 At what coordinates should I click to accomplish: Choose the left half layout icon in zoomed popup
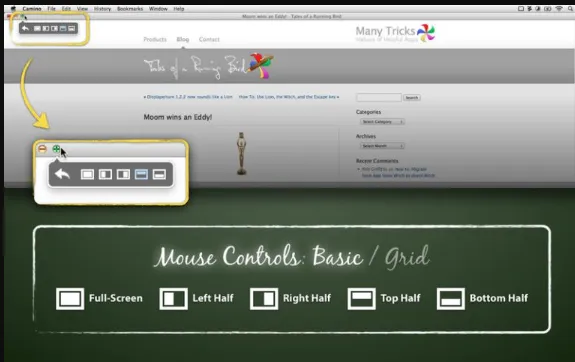click(x=105, y=175)
